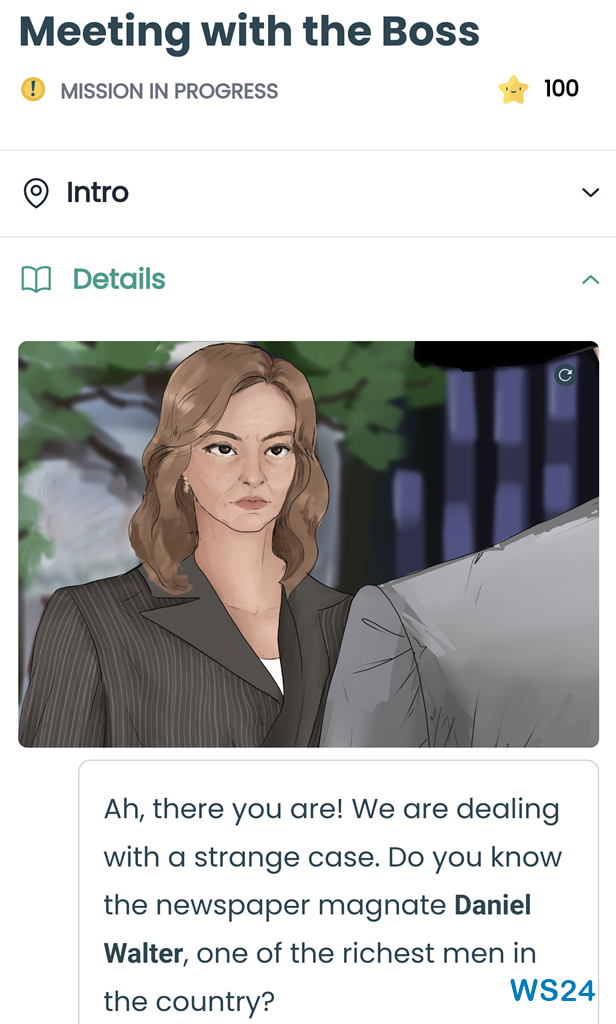This screenshot has height=1024, width=616.
Task: Open the Intro section heading
Action: (x=97, y=193)
